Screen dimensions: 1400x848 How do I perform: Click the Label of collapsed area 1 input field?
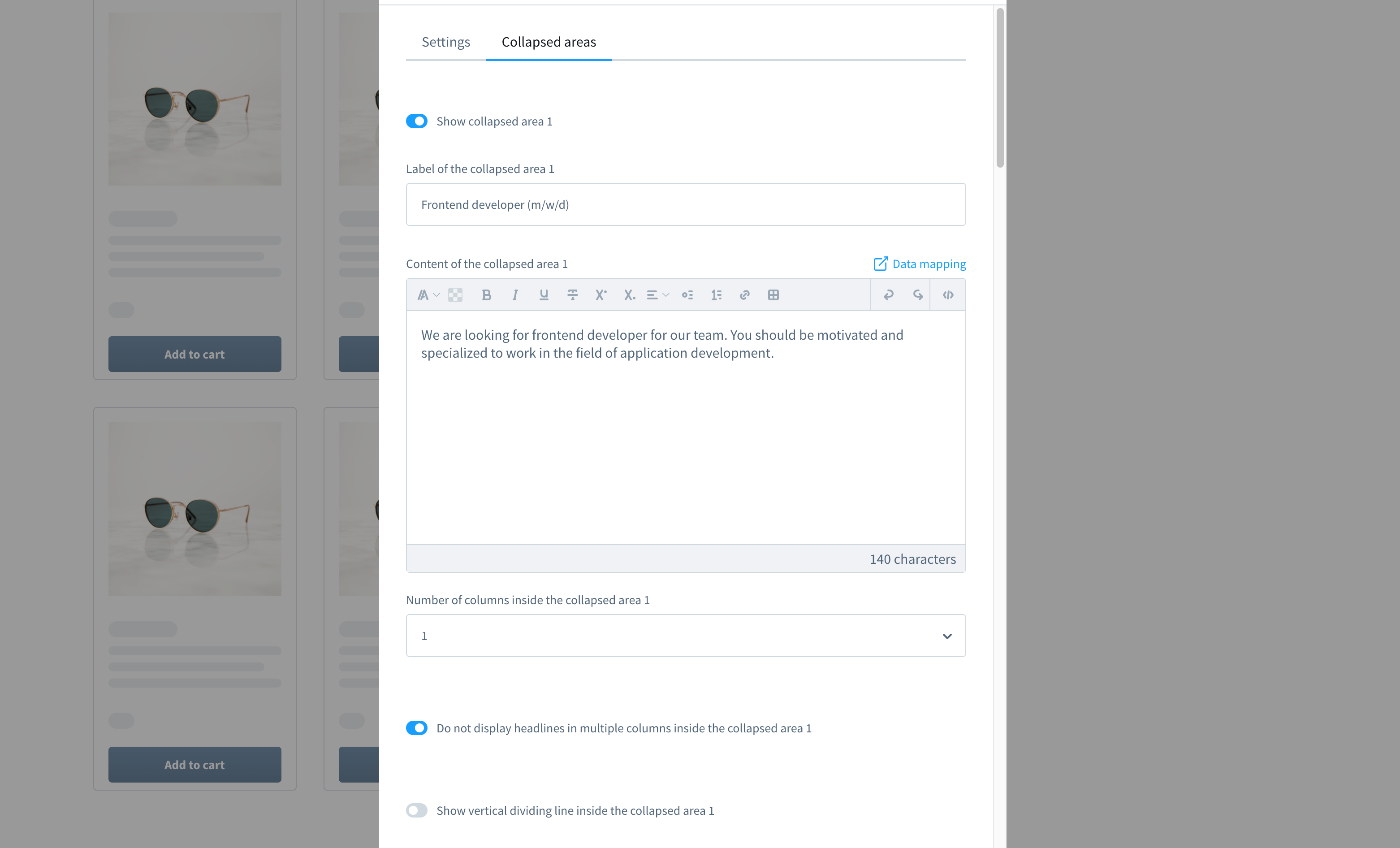tap(686, 204)
